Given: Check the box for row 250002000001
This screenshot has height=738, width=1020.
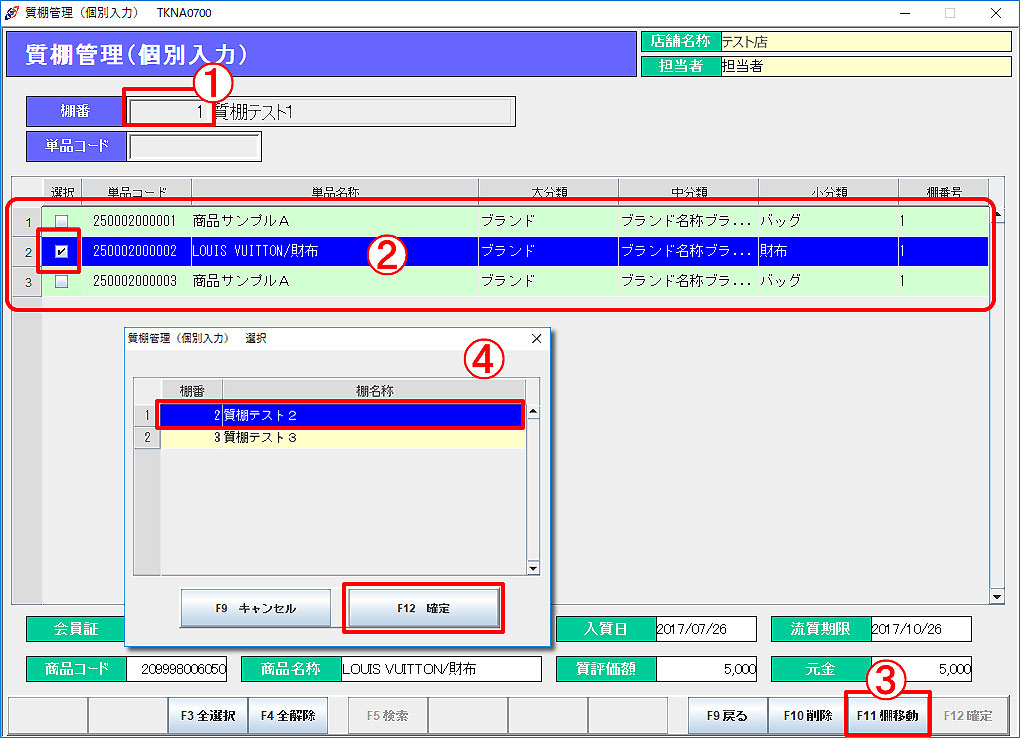Looking at the screenshot, I should click(x=62, y=220).
